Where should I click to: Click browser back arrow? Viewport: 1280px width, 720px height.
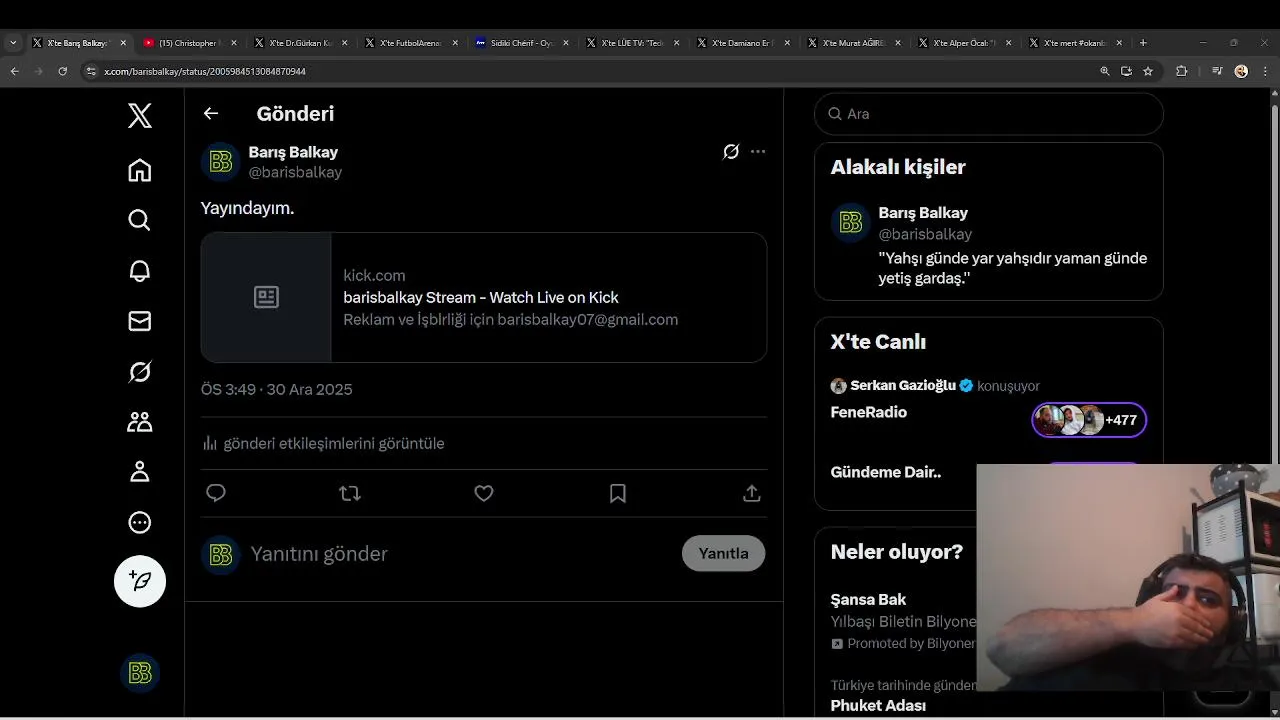click(14, 71)
